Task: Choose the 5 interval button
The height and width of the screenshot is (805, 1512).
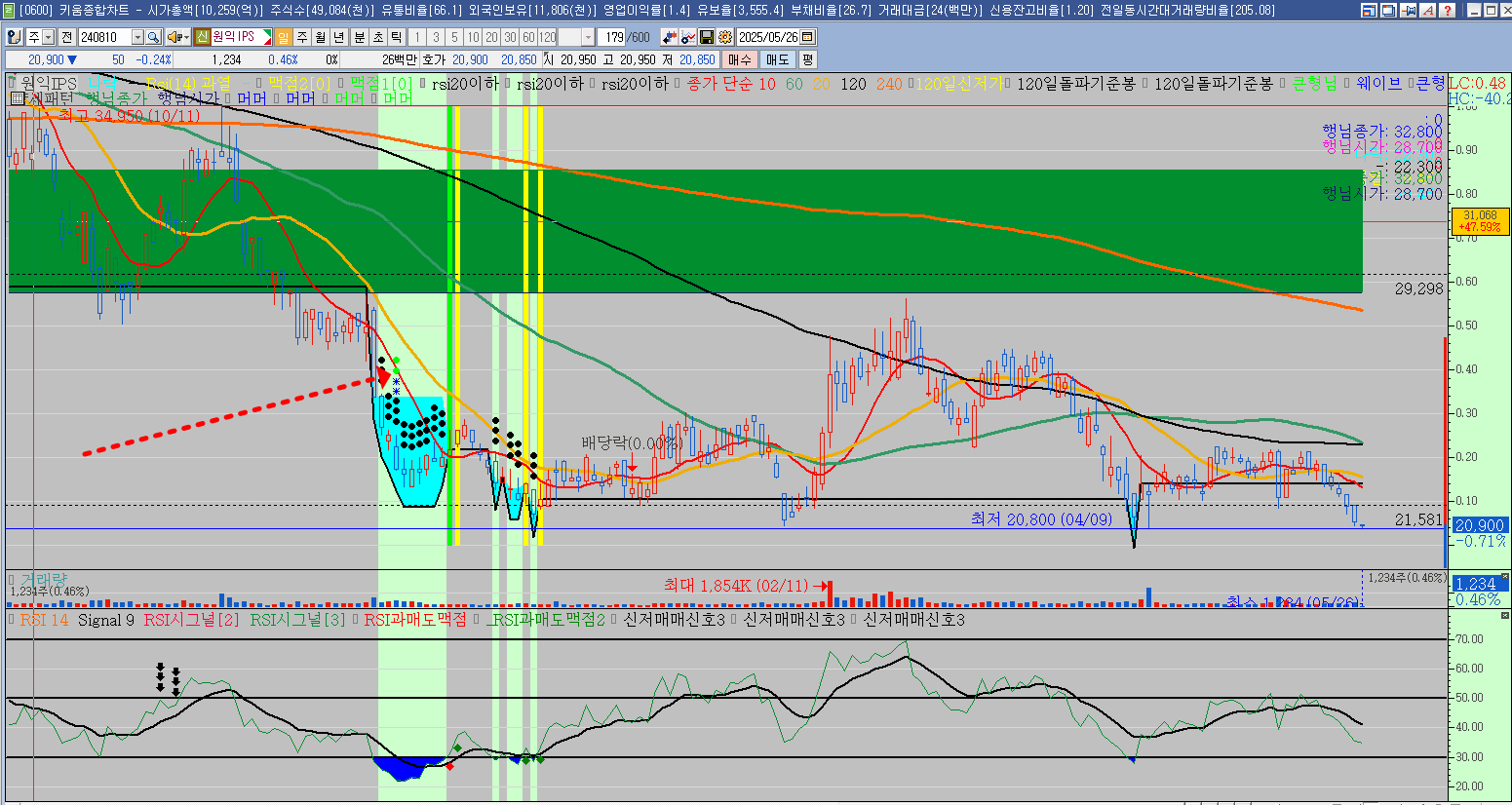Action: click(x=454, y=37)
